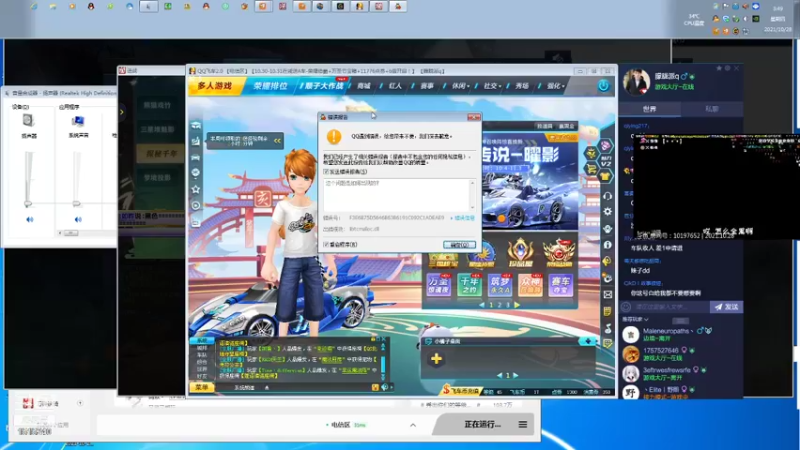Click the 菜单 button at bottom left
The width and height of the screenshot is (800, 450).
coord(202,387)
